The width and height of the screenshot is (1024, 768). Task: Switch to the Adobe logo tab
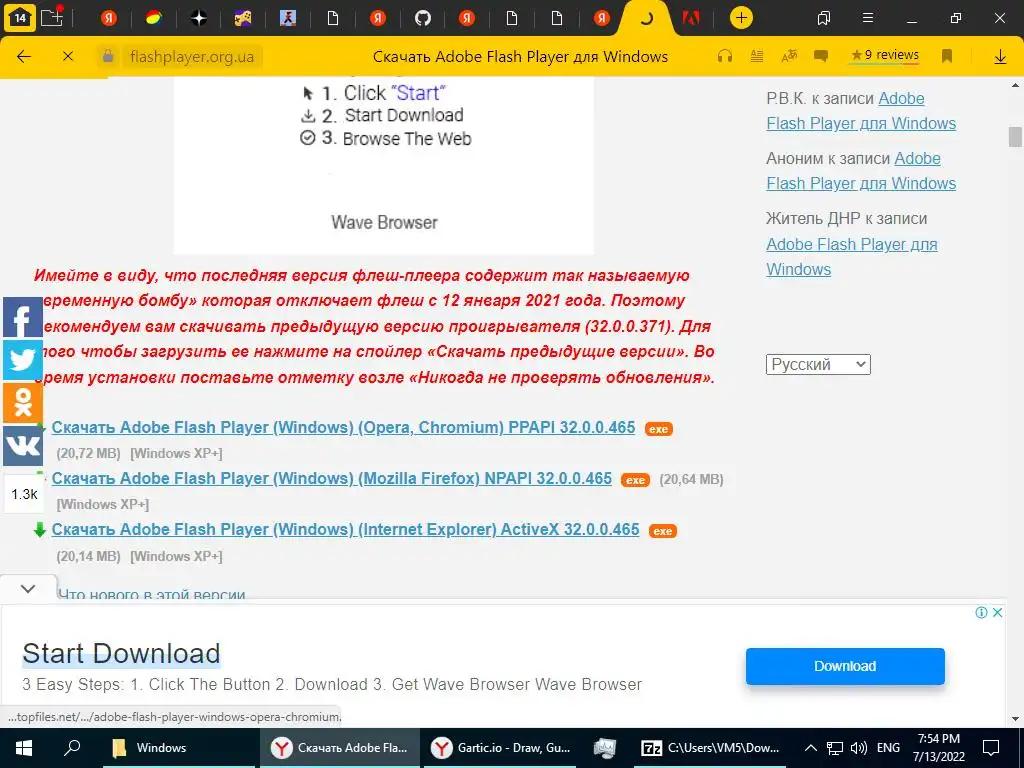coord(690,18)
